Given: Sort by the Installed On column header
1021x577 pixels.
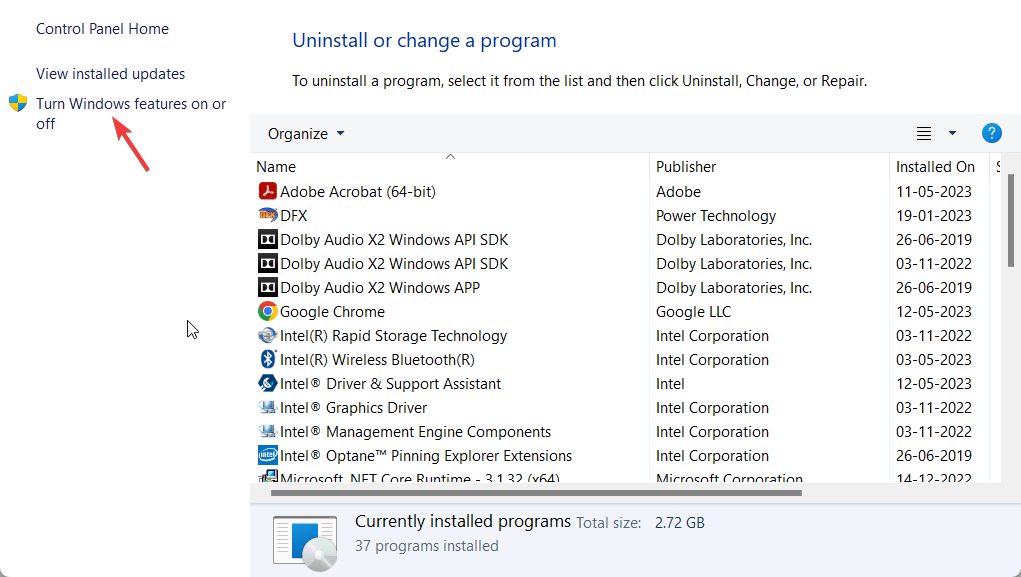Looking at the screenshot, I should tap(937, 166).
